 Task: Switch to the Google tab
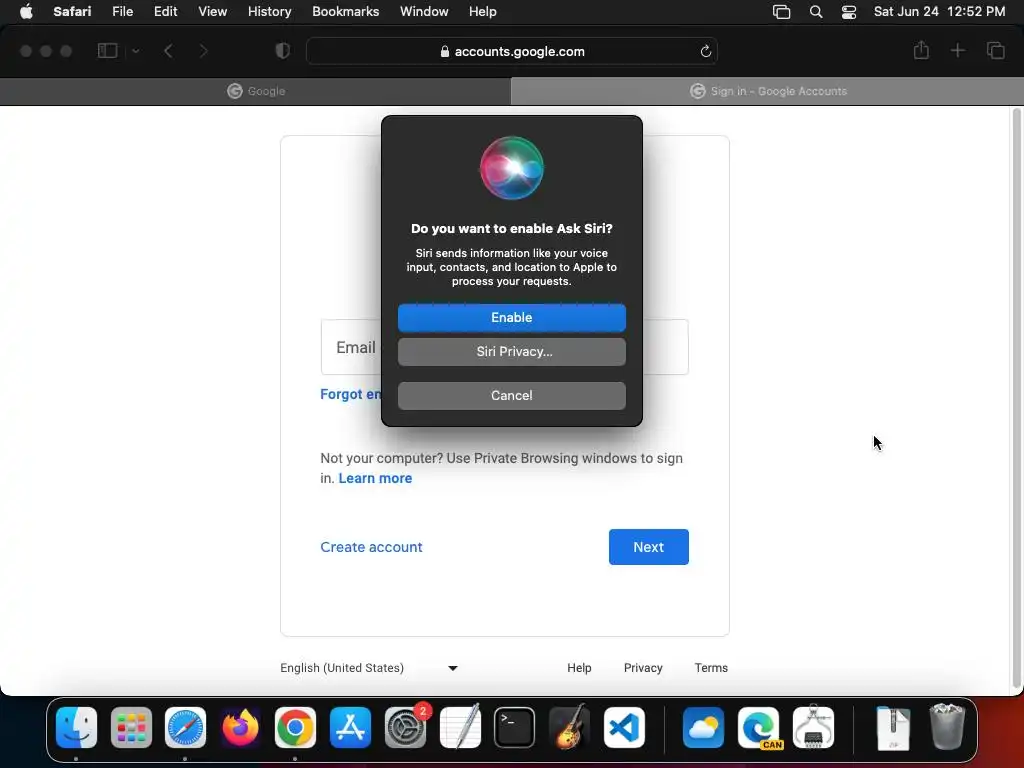[255, 91]
